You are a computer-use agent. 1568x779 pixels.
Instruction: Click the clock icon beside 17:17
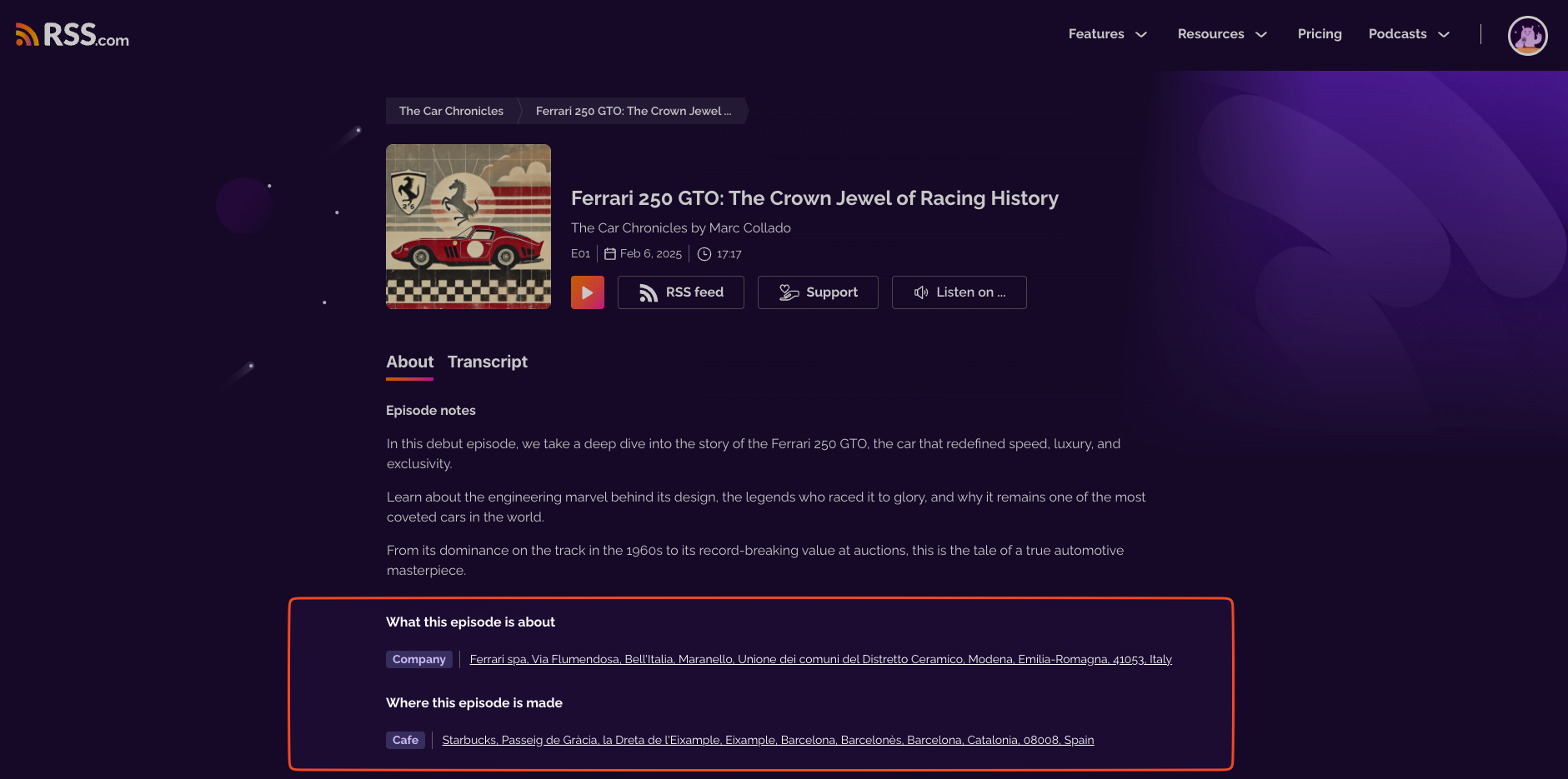tap(704, 254)
